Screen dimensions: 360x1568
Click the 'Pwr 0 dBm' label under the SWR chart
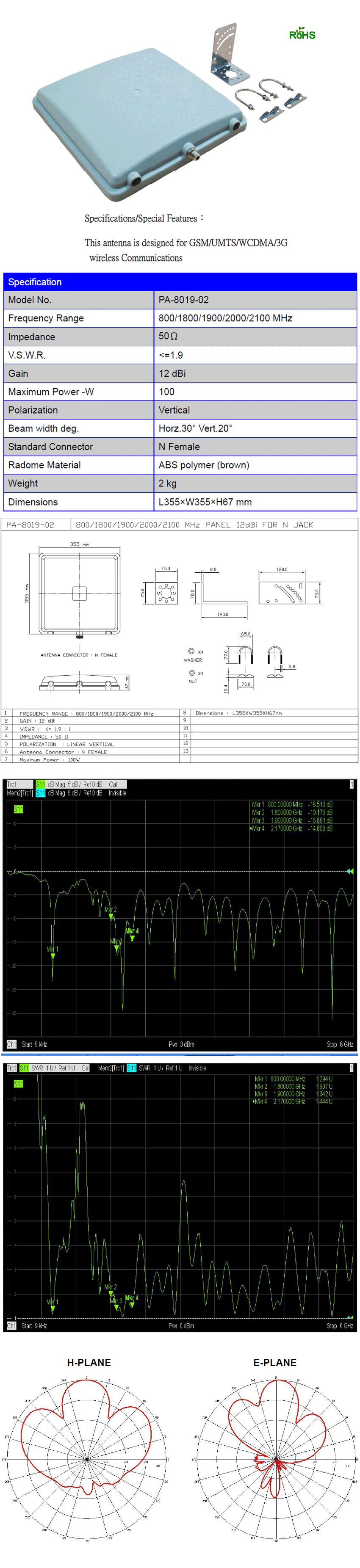pos(182,1325)
